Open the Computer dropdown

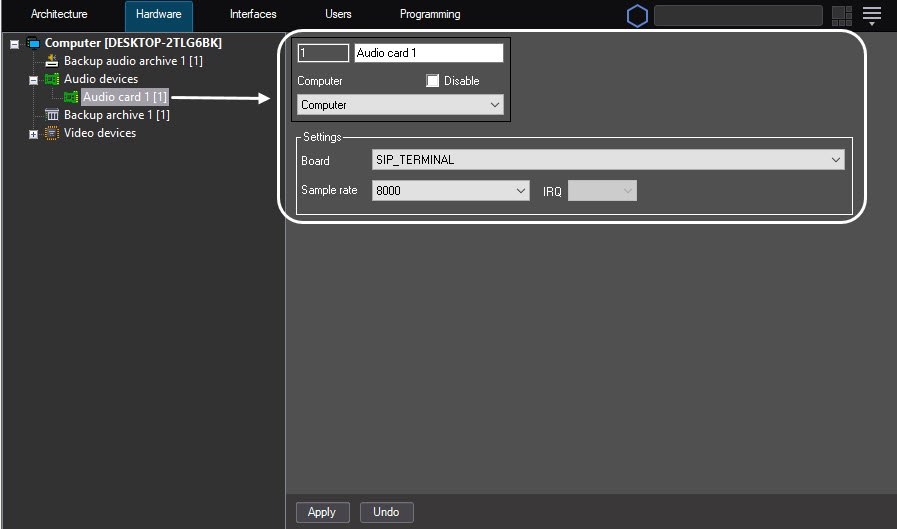400,105
